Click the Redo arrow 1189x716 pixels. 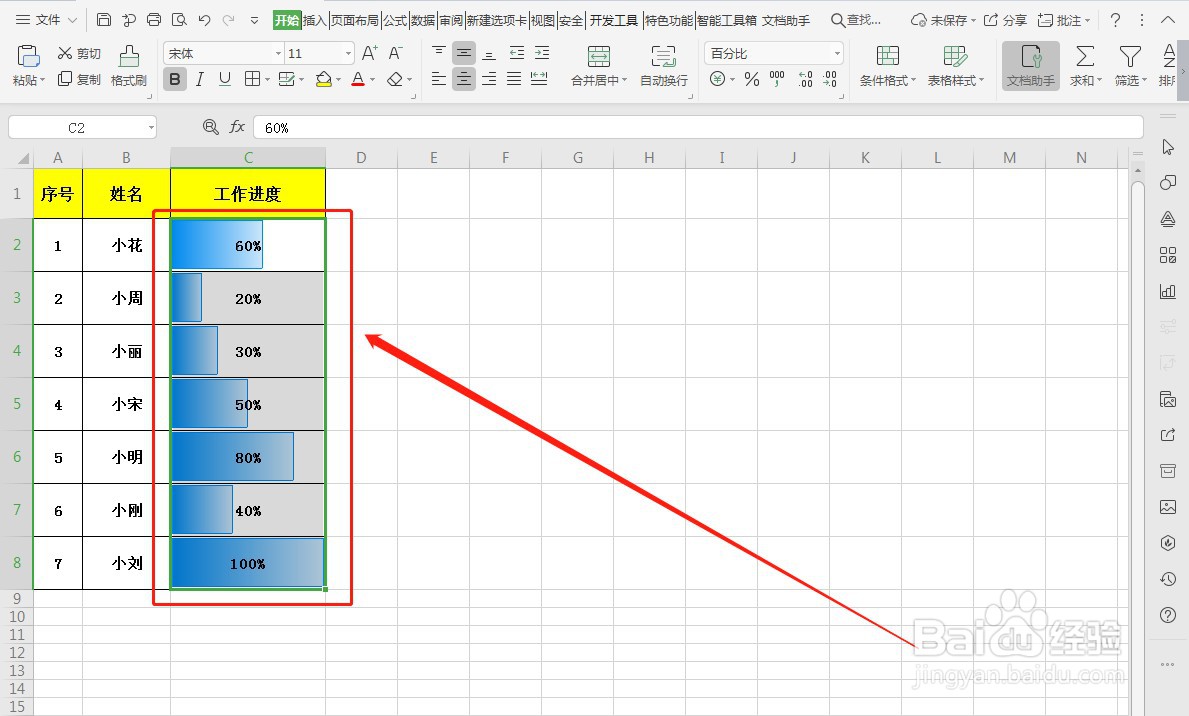(x=228, y=20)
